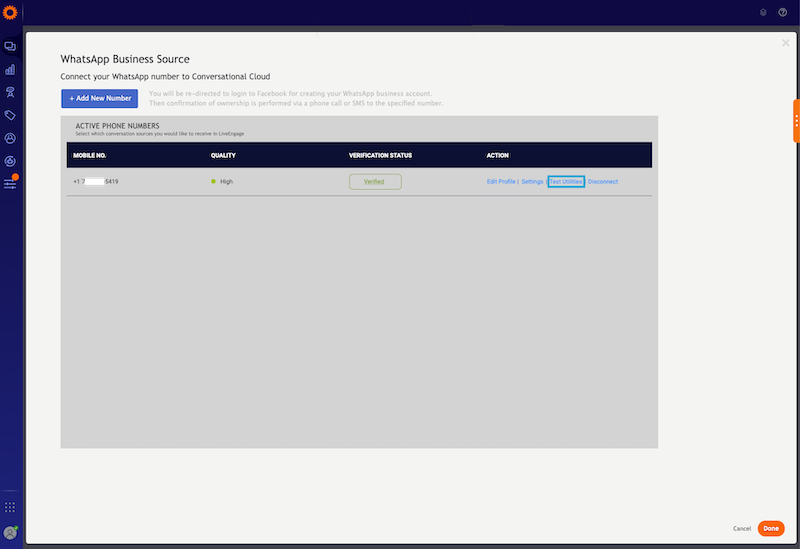The height and width of the screenshot is (549, 800).
Task: Open the tag icon in sidebar
Action: 10,115
